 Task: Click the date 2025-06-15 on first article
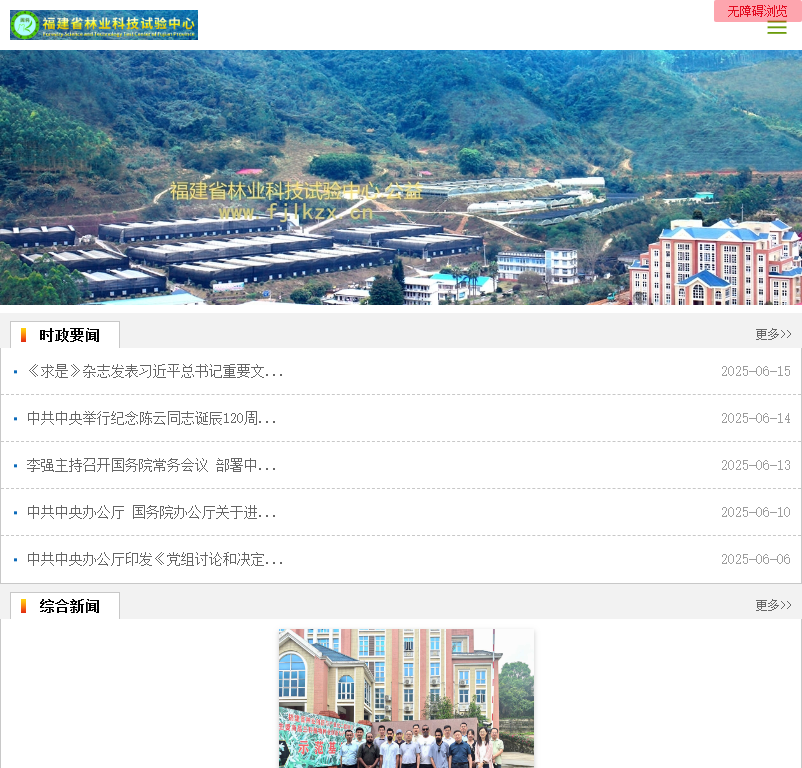(756, 371)
